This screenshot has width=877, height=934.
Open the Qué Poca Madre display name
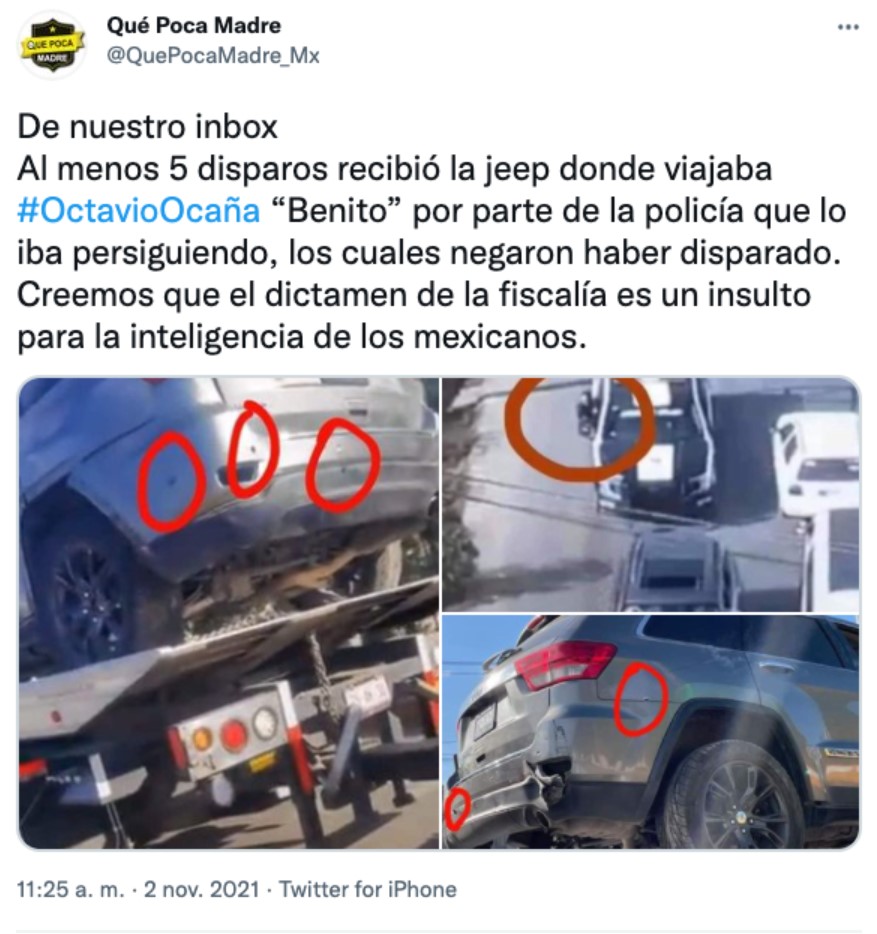tap(194, 25)
